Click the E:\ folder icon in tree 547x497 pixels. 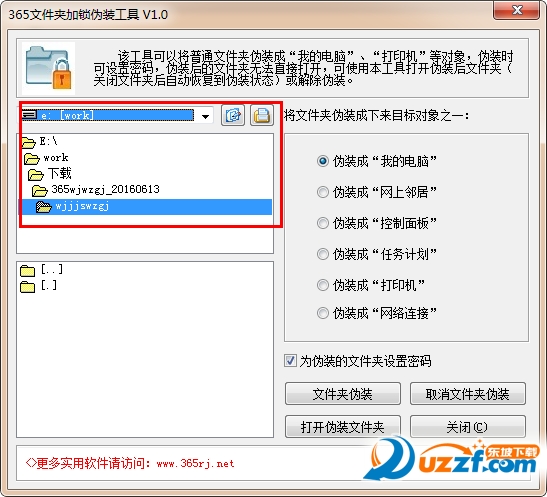(x=28, y=142)
